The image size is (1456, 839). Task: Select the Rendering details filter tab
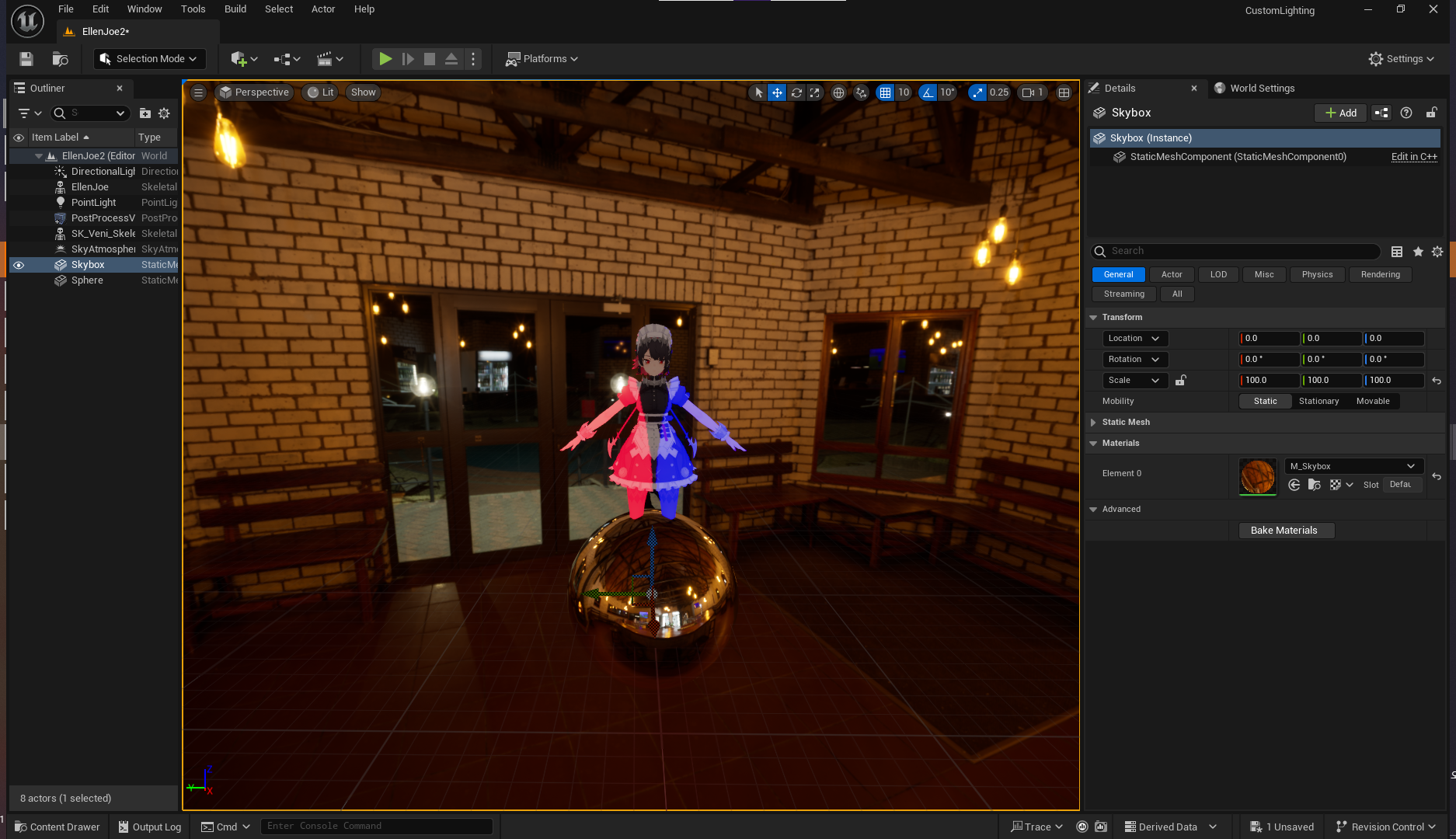click(x=1381, y=274)
